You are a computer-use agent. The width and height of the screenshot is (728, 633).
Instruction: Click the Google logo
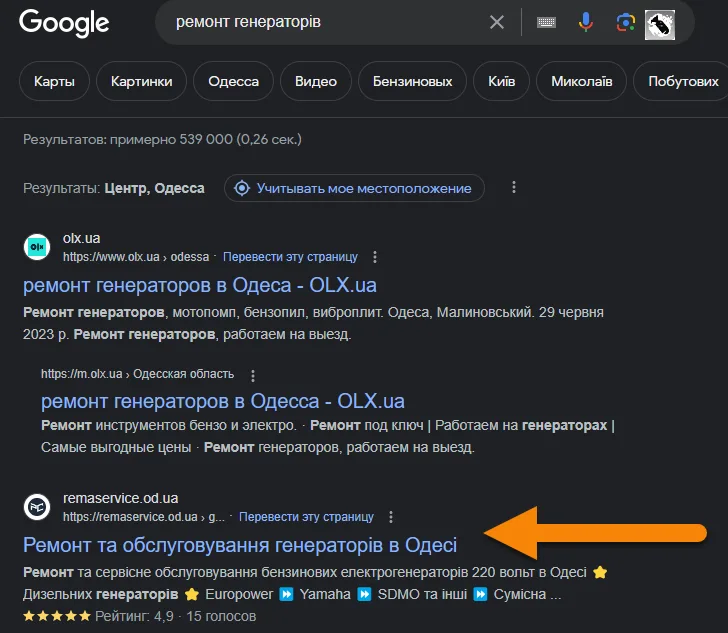[64, 23]
